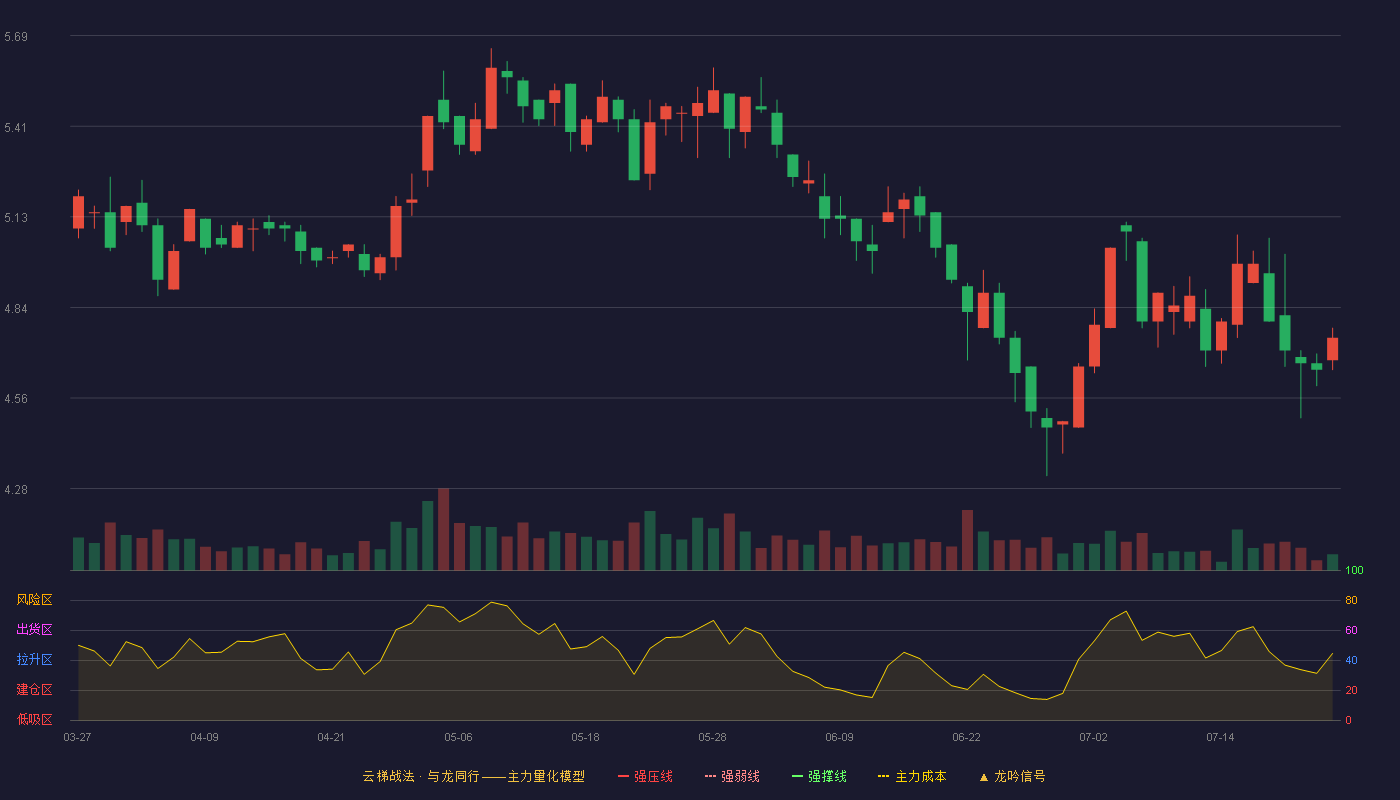Click the 04-21 date label

[331, 737]
